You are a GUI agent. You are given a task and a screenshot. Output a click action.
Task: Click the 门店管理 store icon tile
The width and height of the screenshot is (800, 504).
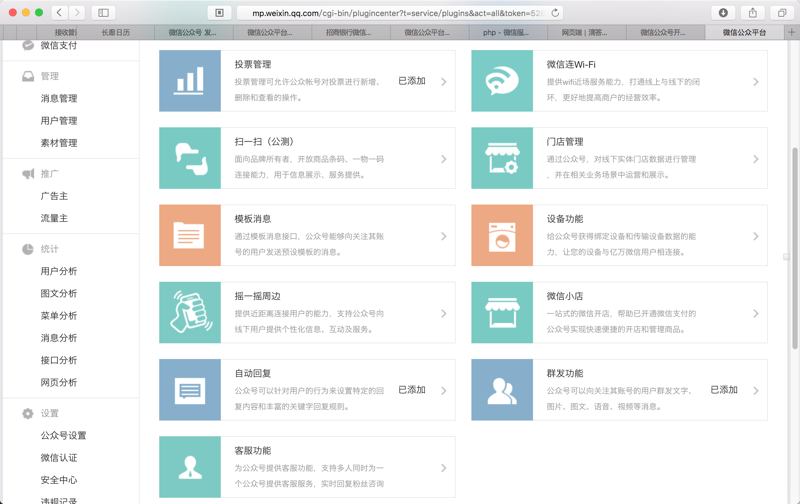click(502, 158)
